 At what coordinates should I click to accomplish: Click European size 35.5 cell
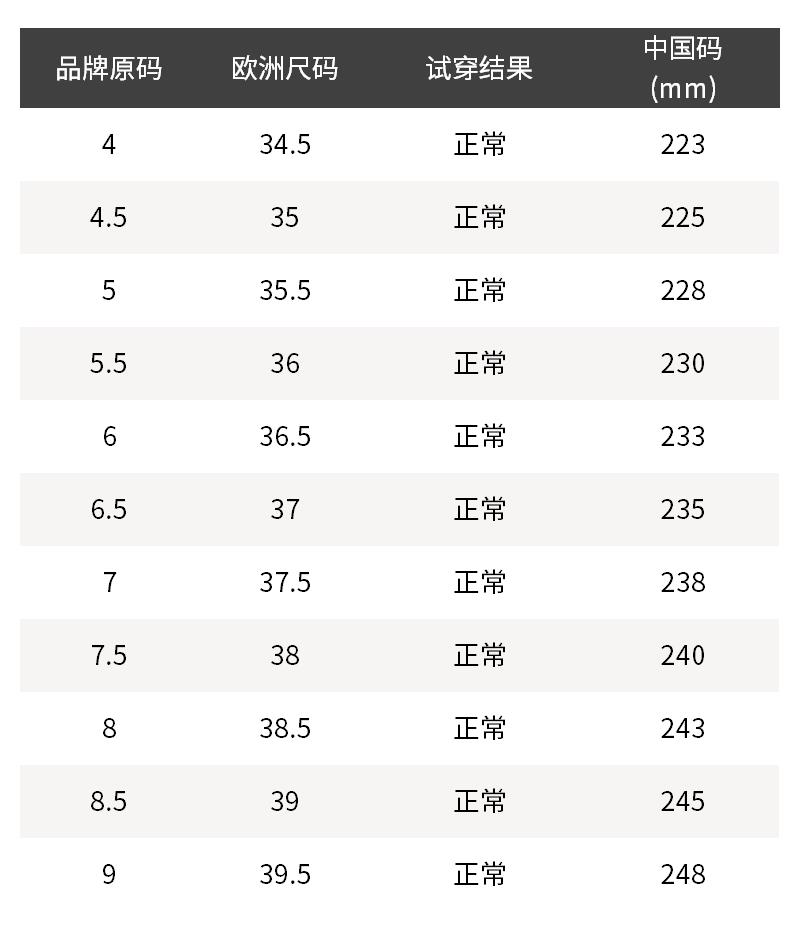point(285,291)
